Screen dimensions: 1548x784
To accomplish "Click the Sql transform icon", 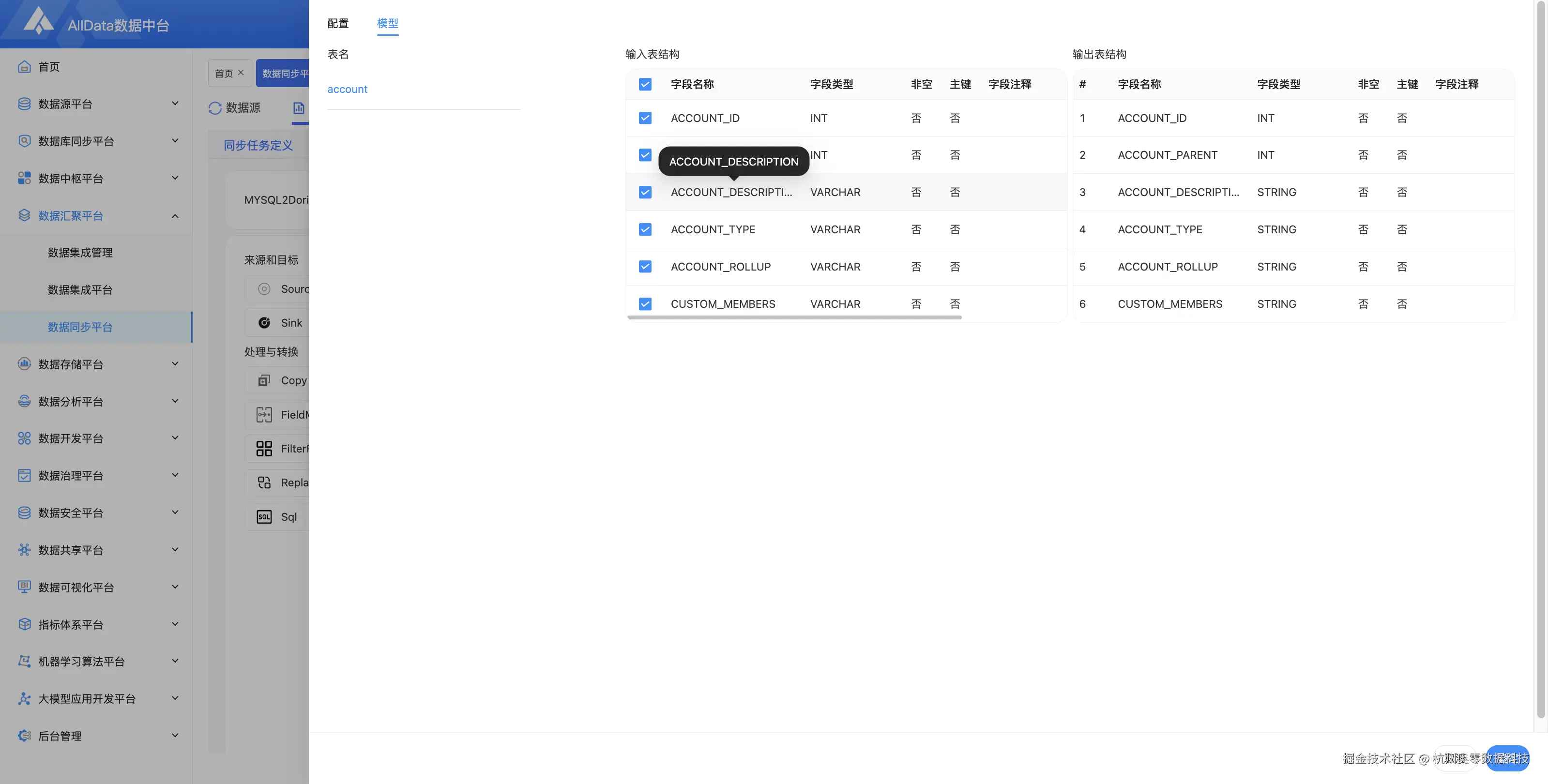I will point(264,517).
